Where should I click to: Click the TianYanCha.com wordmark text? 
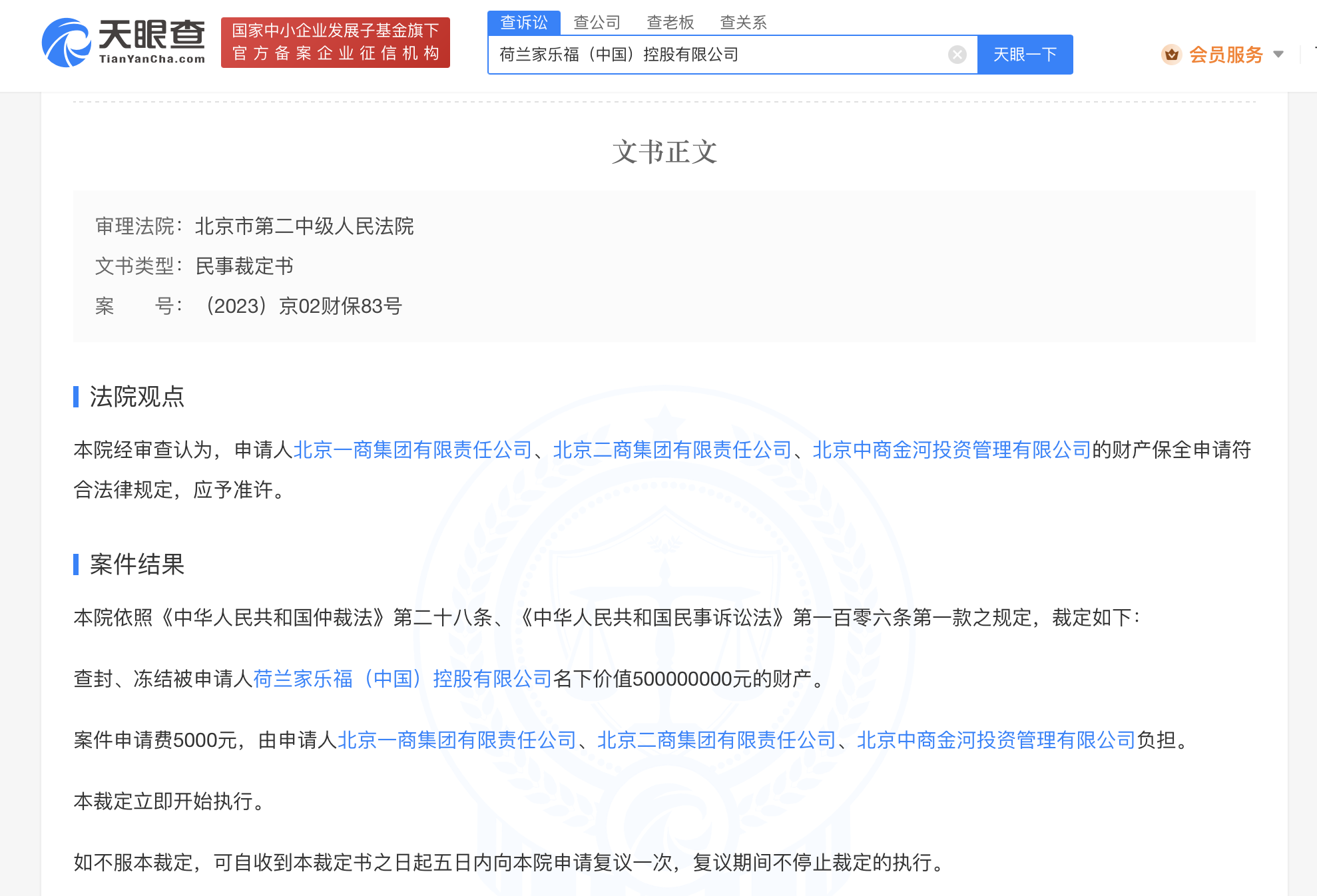click(152, 59)
